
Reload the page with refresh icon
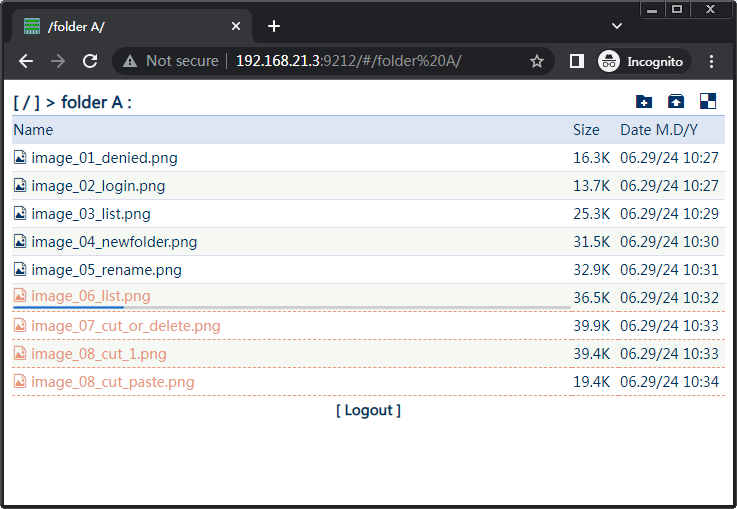click(x=90, y=61)
